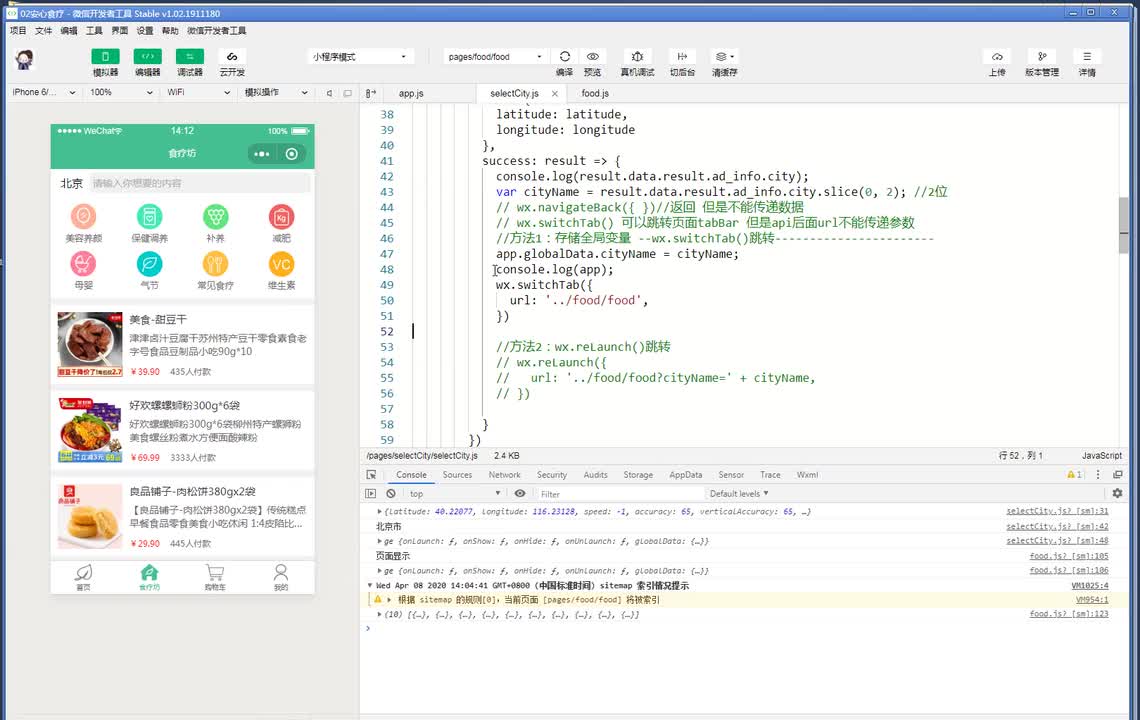Open the selectCity.js:31 source link
This screenshot has width=1140, height=720.
pyautogui.click(x=1056, y=511)
